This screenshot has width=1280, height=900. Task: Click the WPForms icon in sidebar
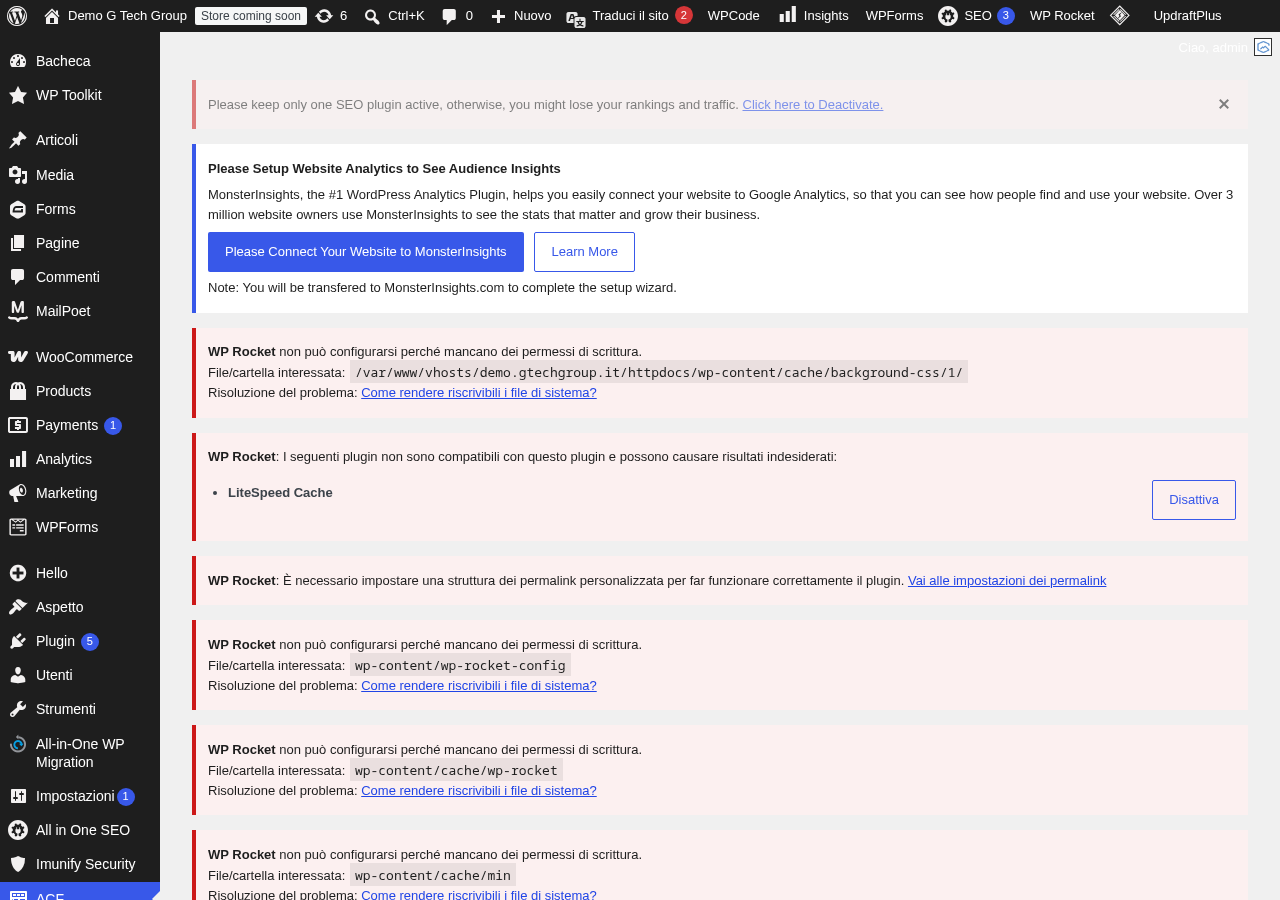(18, 527)
